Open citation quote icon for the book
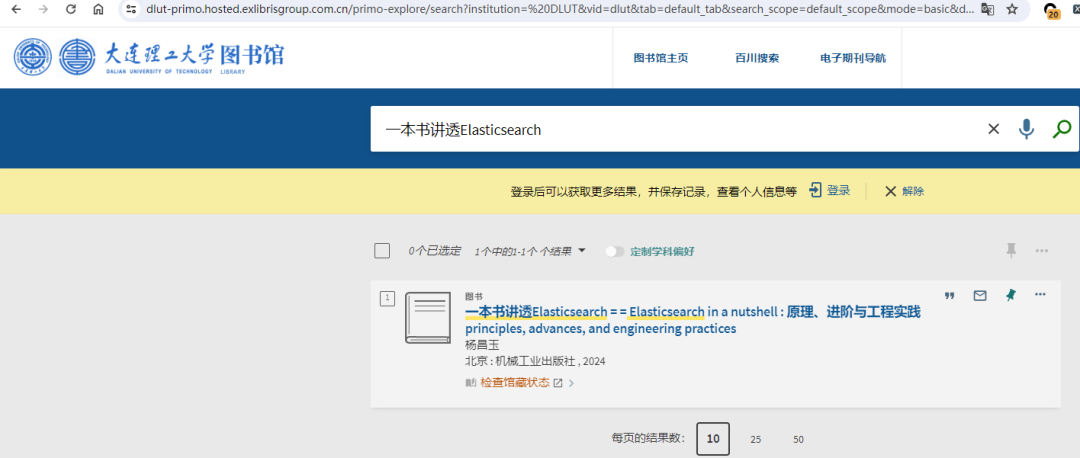This screenshot has height=458, width=1080. coord(949,295)
